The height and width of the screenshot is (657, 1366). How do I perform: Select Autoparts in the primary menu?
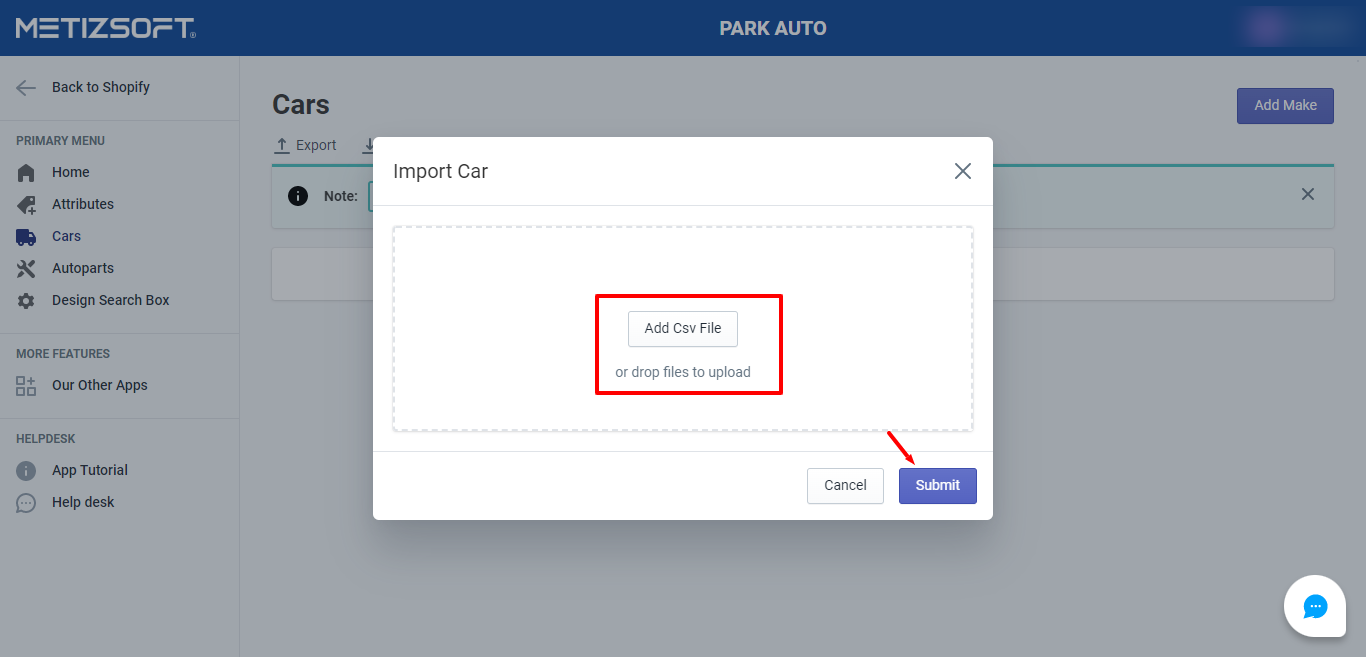pos(83,268)
